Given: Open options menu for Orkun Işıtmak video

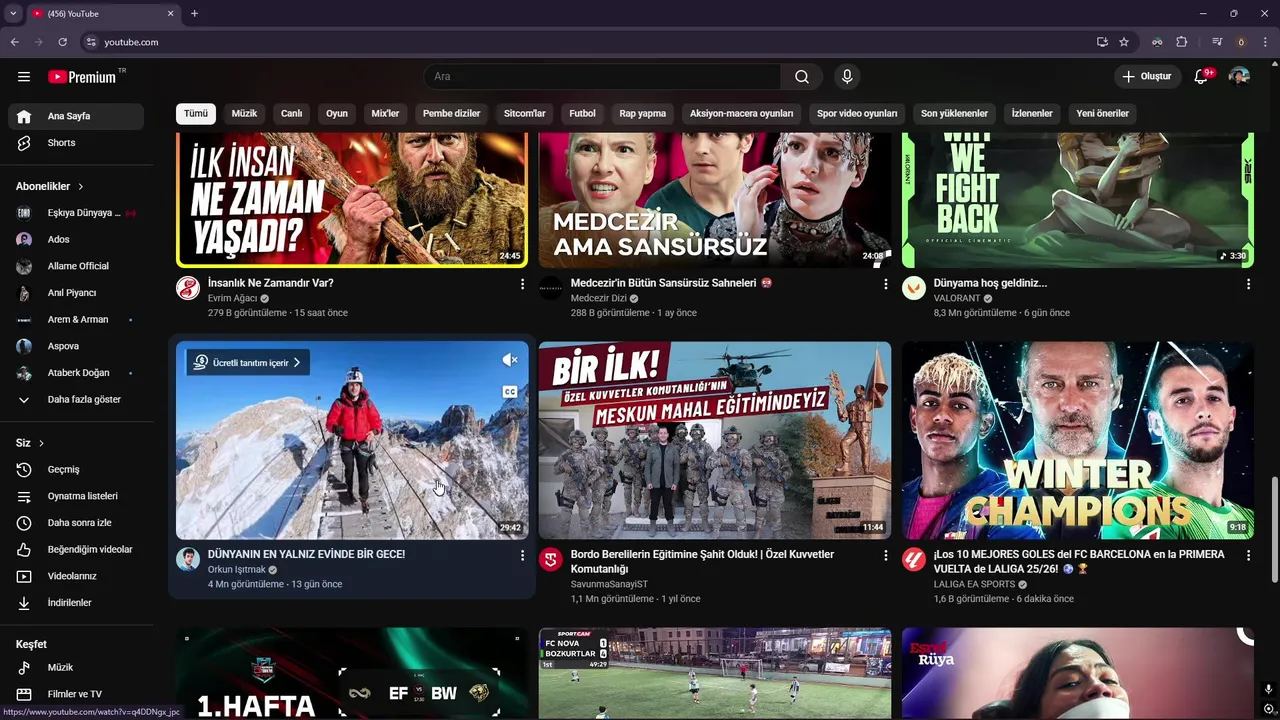Looking at the screenshot, I should click(522, 556).
